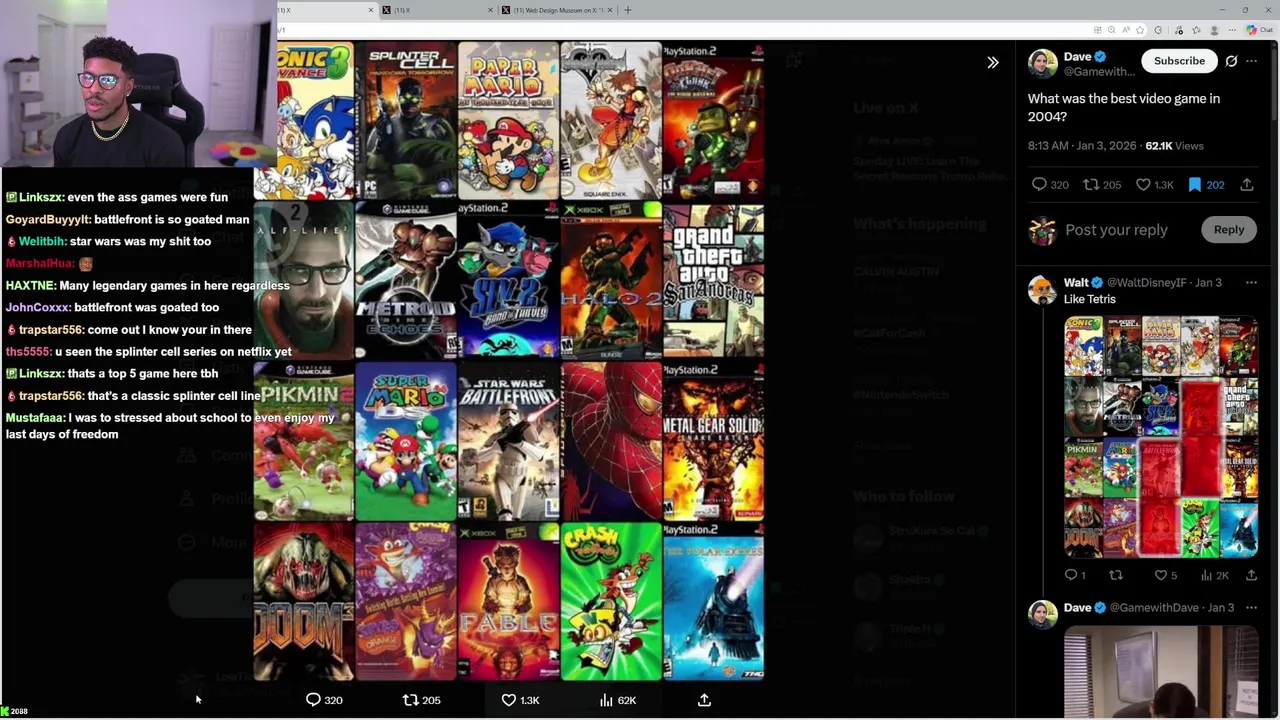Open Dave's profile avatar at top
This screenshot has height=720, width=1280.
[1042, 64]
